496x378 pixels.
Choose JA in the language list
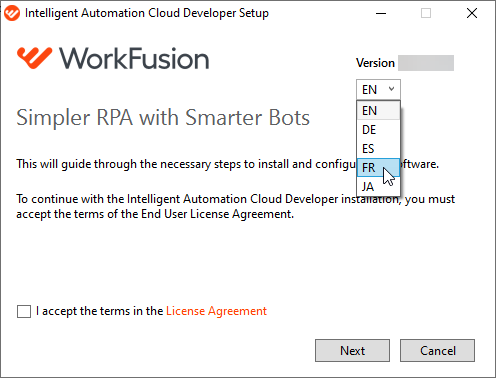(x=378, y=187)
